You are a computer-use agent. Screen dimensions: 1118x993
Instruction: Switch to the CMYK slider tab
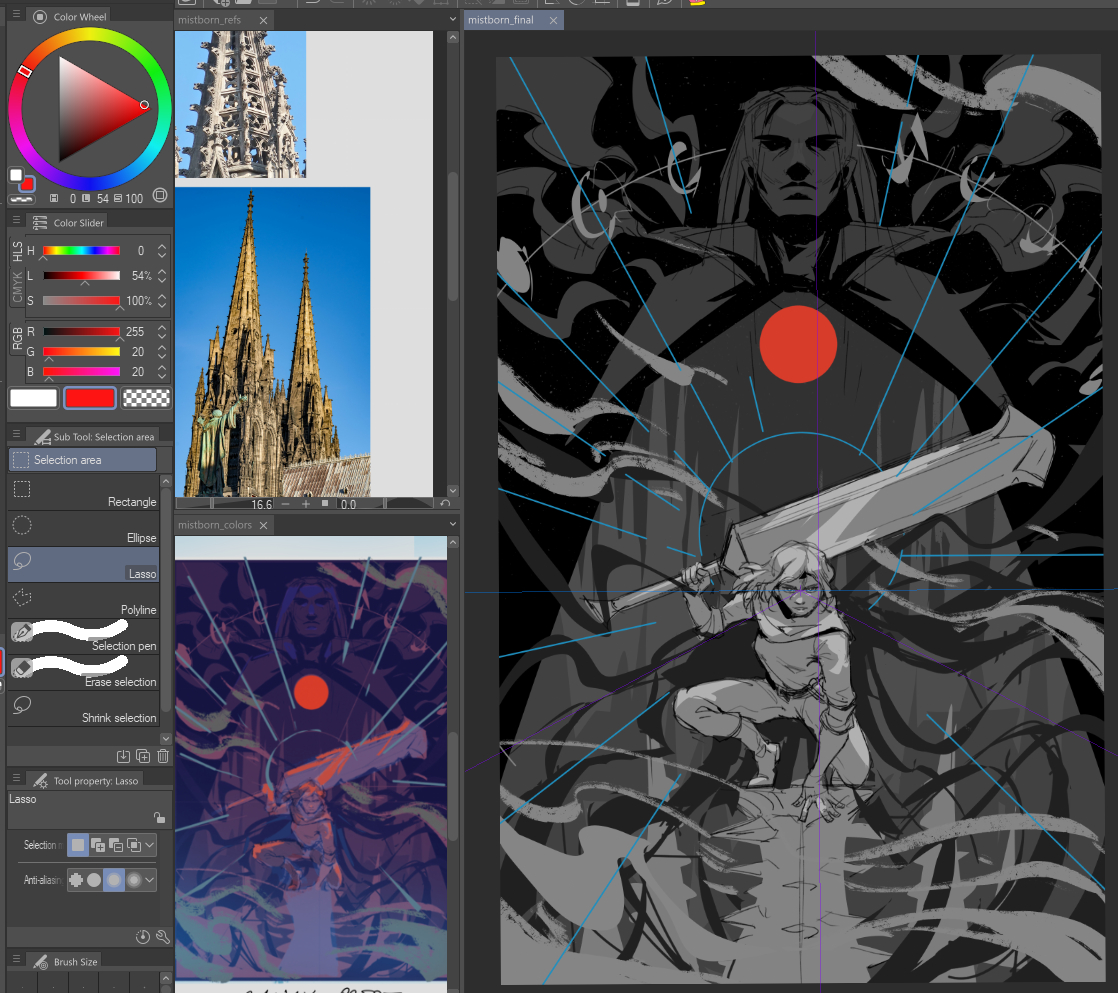pos(17,288)
